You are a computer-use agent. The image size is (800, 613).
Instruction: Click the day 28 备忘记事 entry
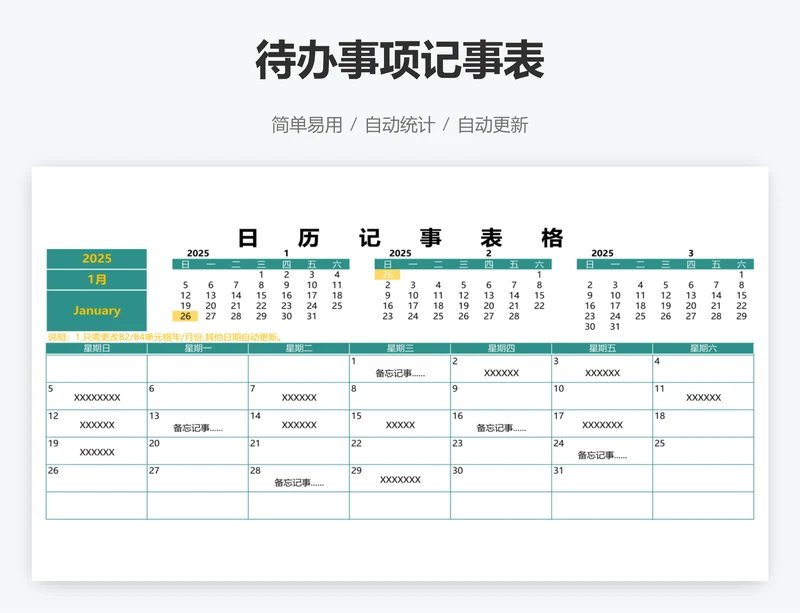[299, 482]
